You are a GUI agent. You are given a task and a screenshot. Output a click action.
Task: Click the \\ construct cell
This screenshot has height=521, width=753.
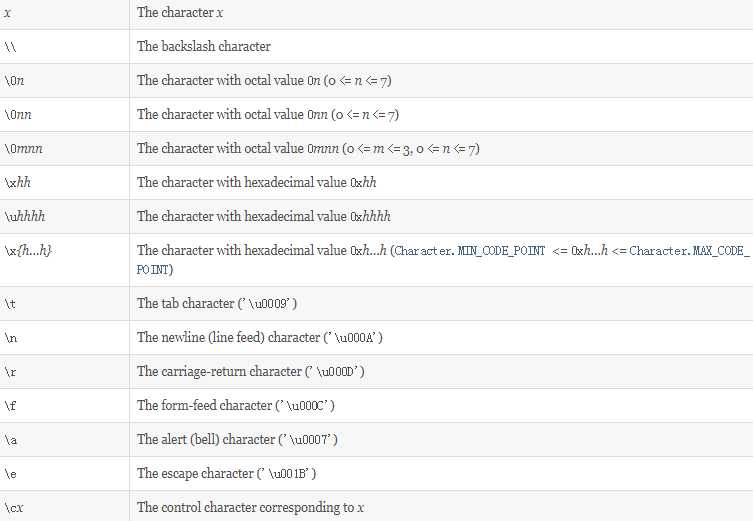(x=11, y=46)
